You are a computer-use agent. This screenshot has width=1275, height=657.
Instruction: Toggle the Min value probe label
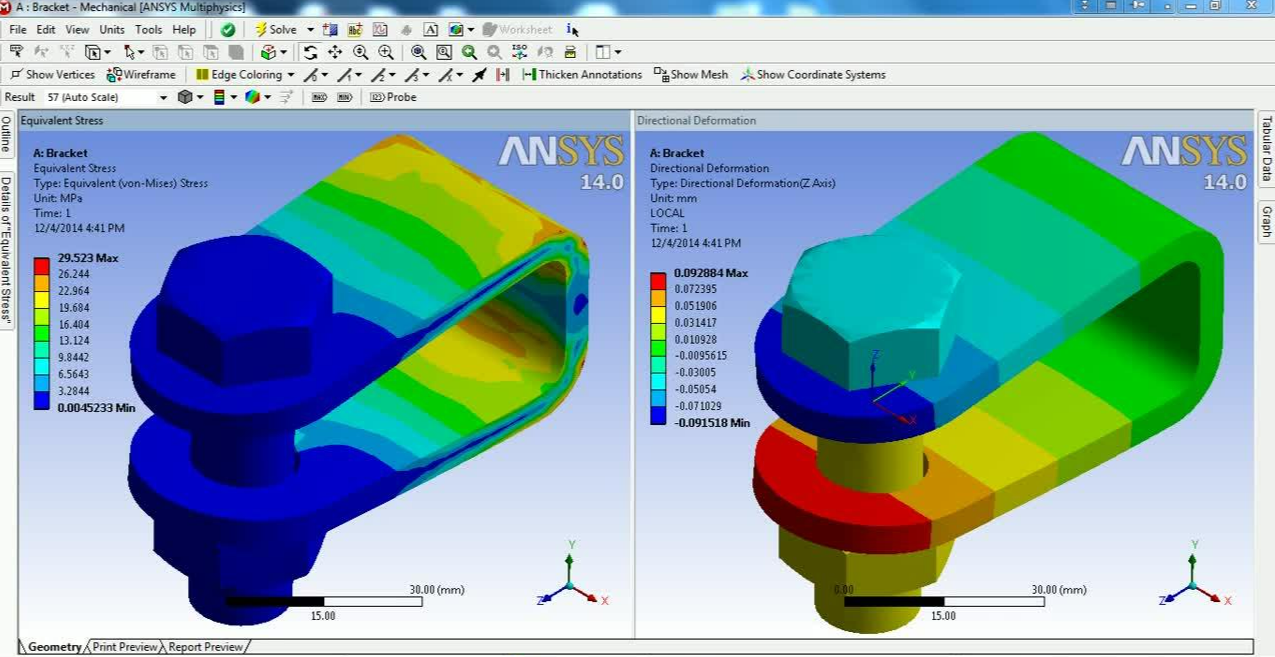344,97
